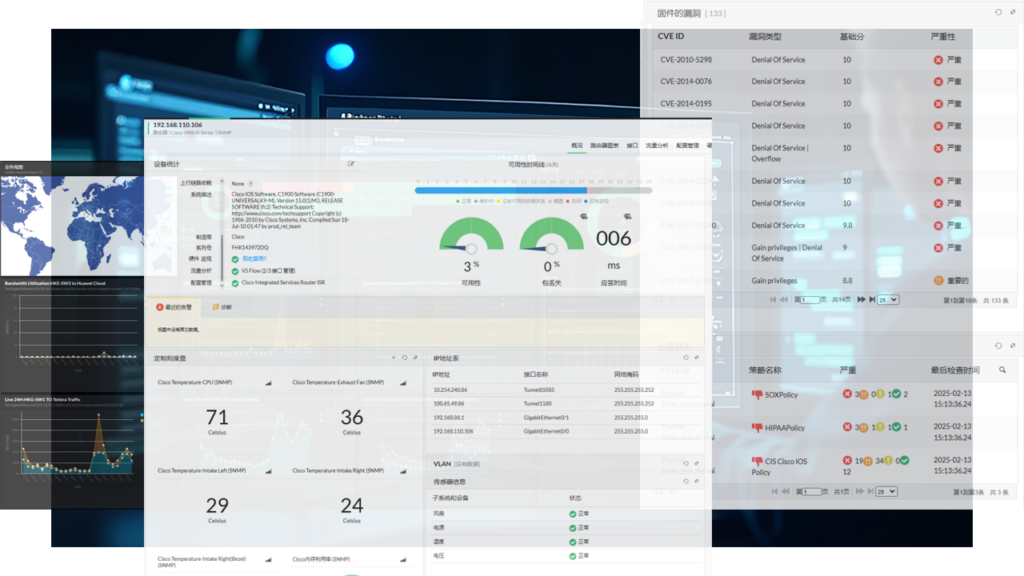Click the help icon next to None
The image size is (1024, 576).
(x=250, y=183)
